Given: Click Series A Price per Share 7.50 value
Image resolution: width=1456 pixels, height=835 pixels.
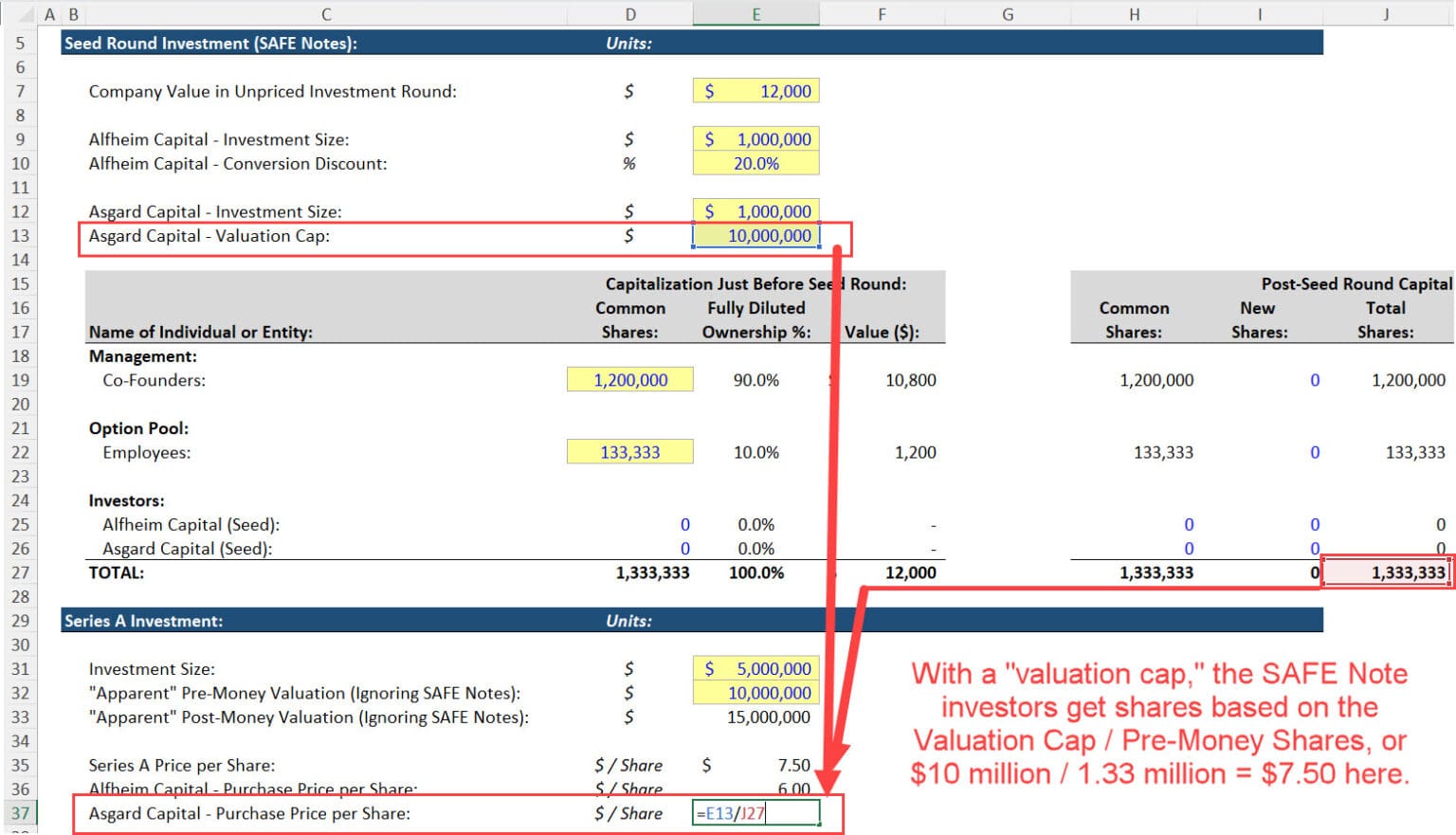Looking at the screenshot, I should click(755, 765).
